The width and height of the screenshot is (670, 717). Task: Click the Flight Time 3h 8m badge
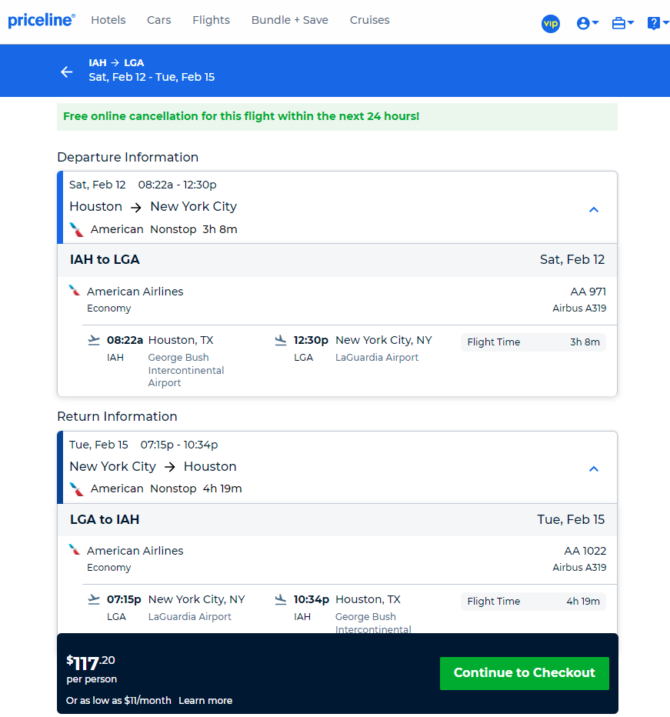point(533,342)
